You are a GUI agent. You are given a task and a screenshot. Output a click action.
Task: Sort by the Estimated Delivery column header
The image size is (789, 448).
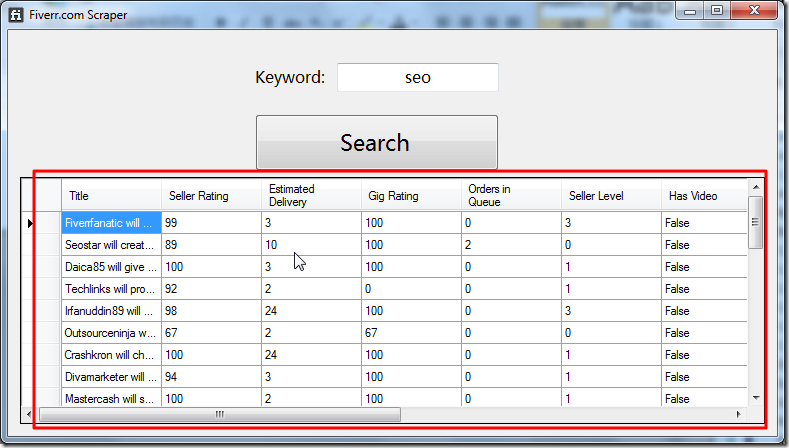[x=311, y=195]
